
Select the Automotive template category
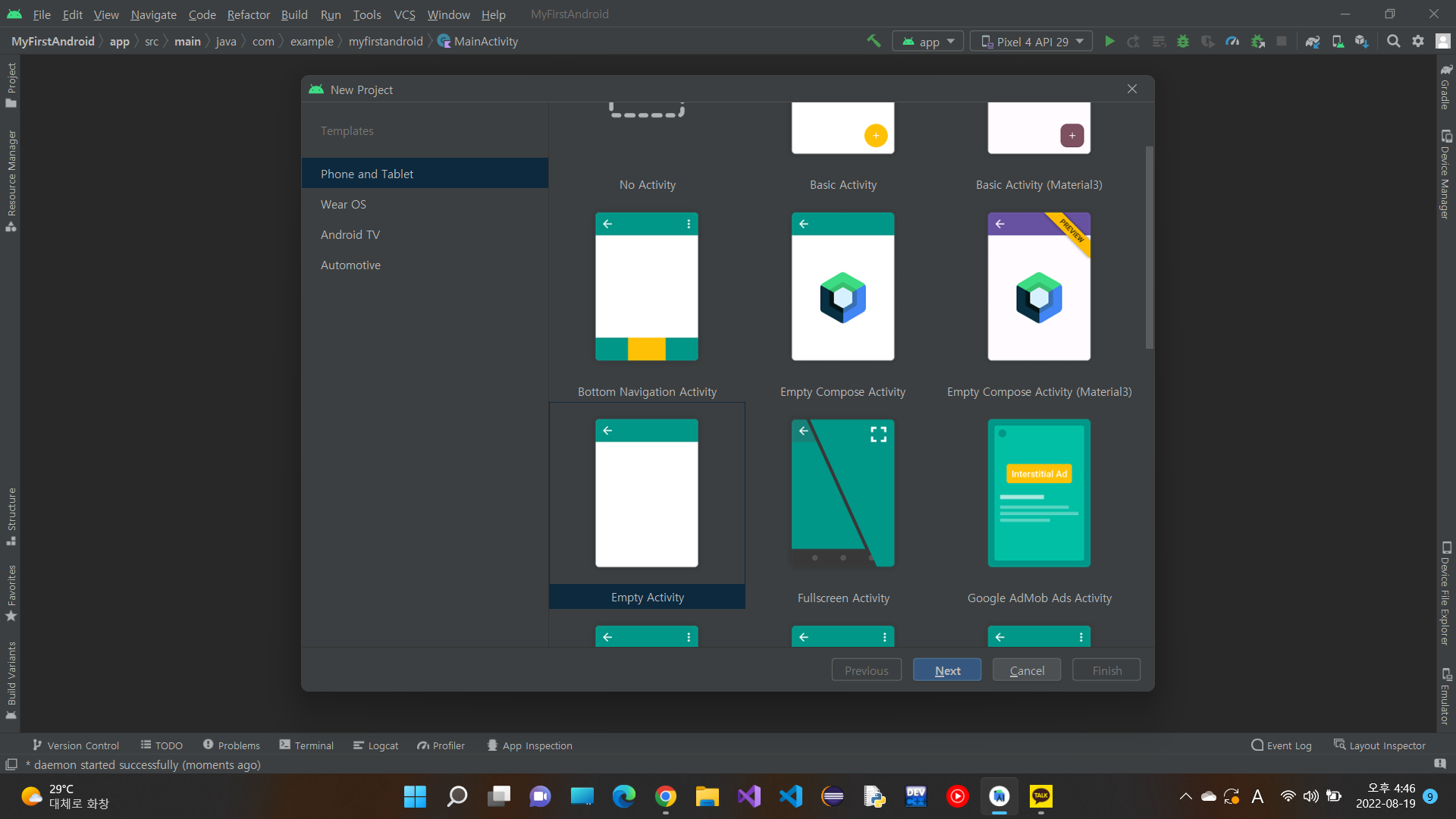(x=350, y=265)
